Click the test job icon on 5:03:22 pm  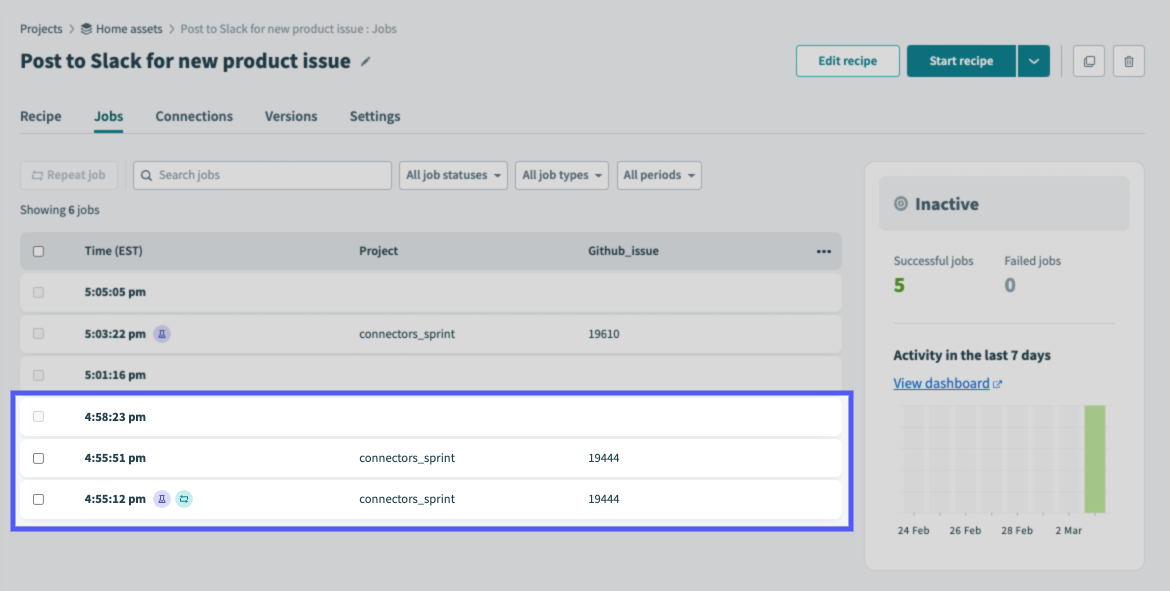pyautogui.click(x=162, y=334)
